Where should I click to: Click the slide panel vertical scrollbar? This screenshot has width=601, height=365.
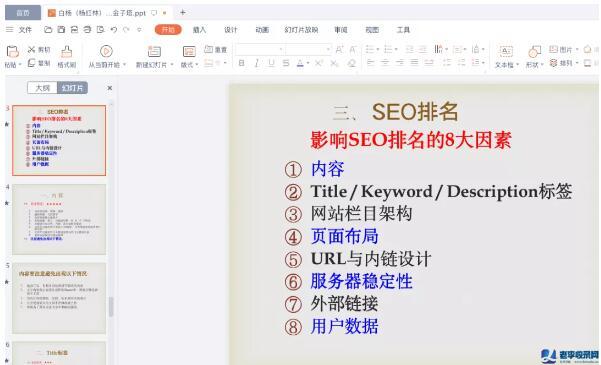(x=111, y=307)
